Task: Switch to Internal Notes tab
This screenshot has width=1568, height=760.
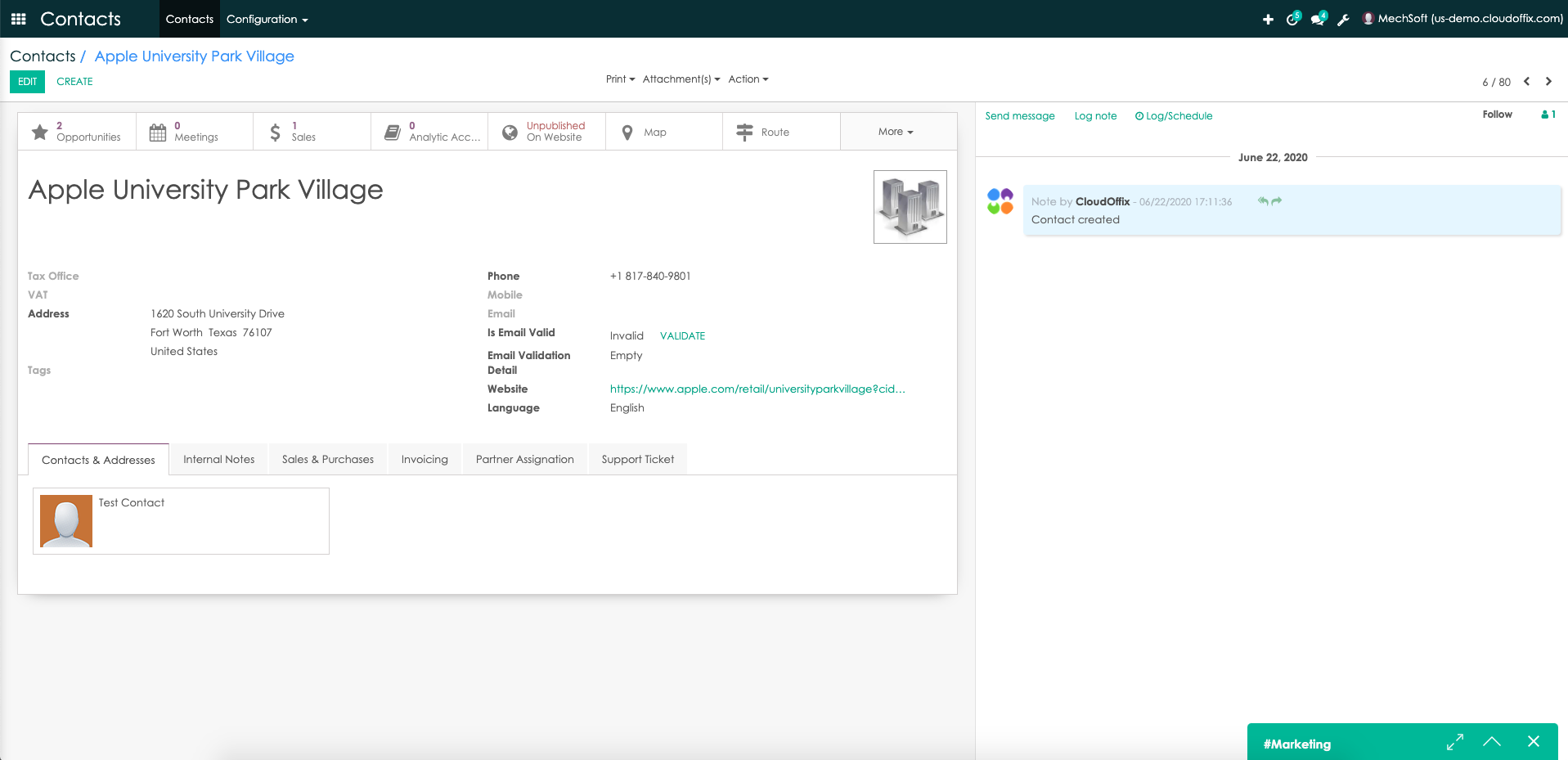Action: [x=219, y=460]
